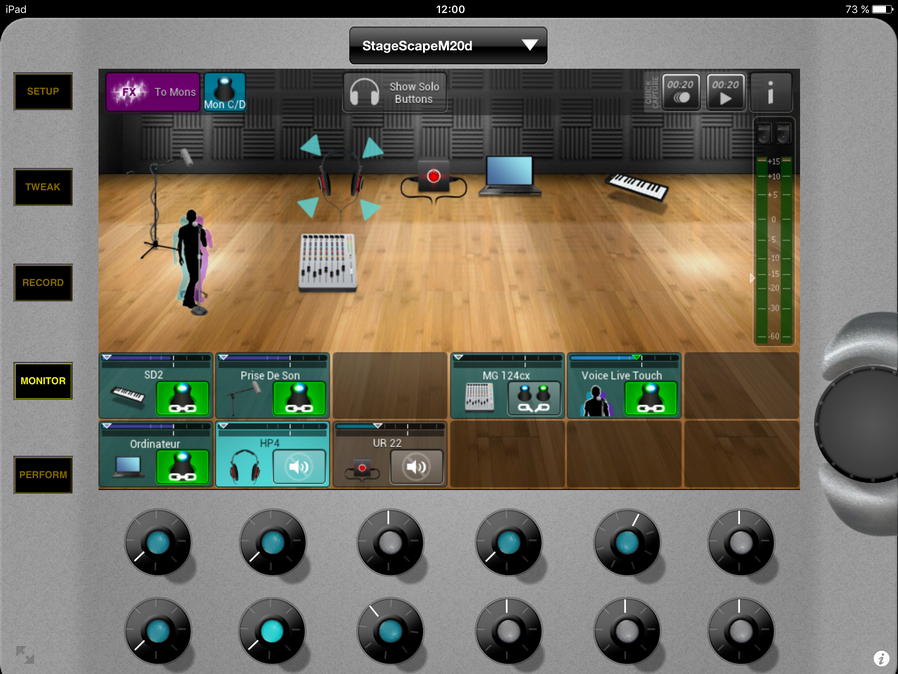
Task: Switch to the PERFORM mode
Action: point(43,475)
